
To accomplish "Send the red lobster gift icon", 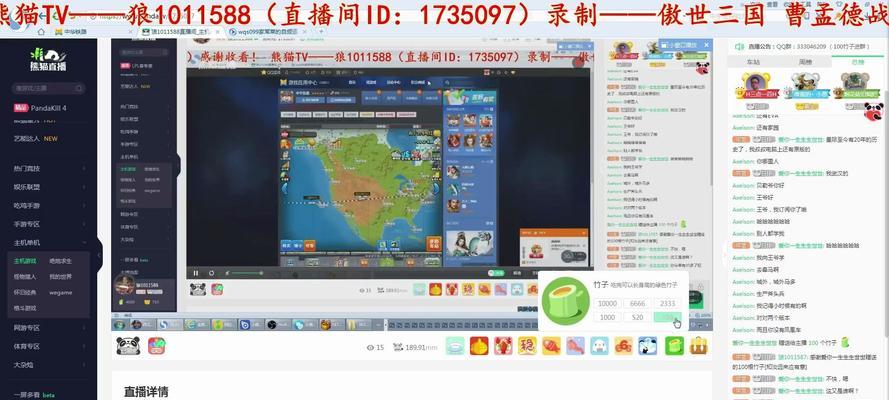I will coord(503,346).
